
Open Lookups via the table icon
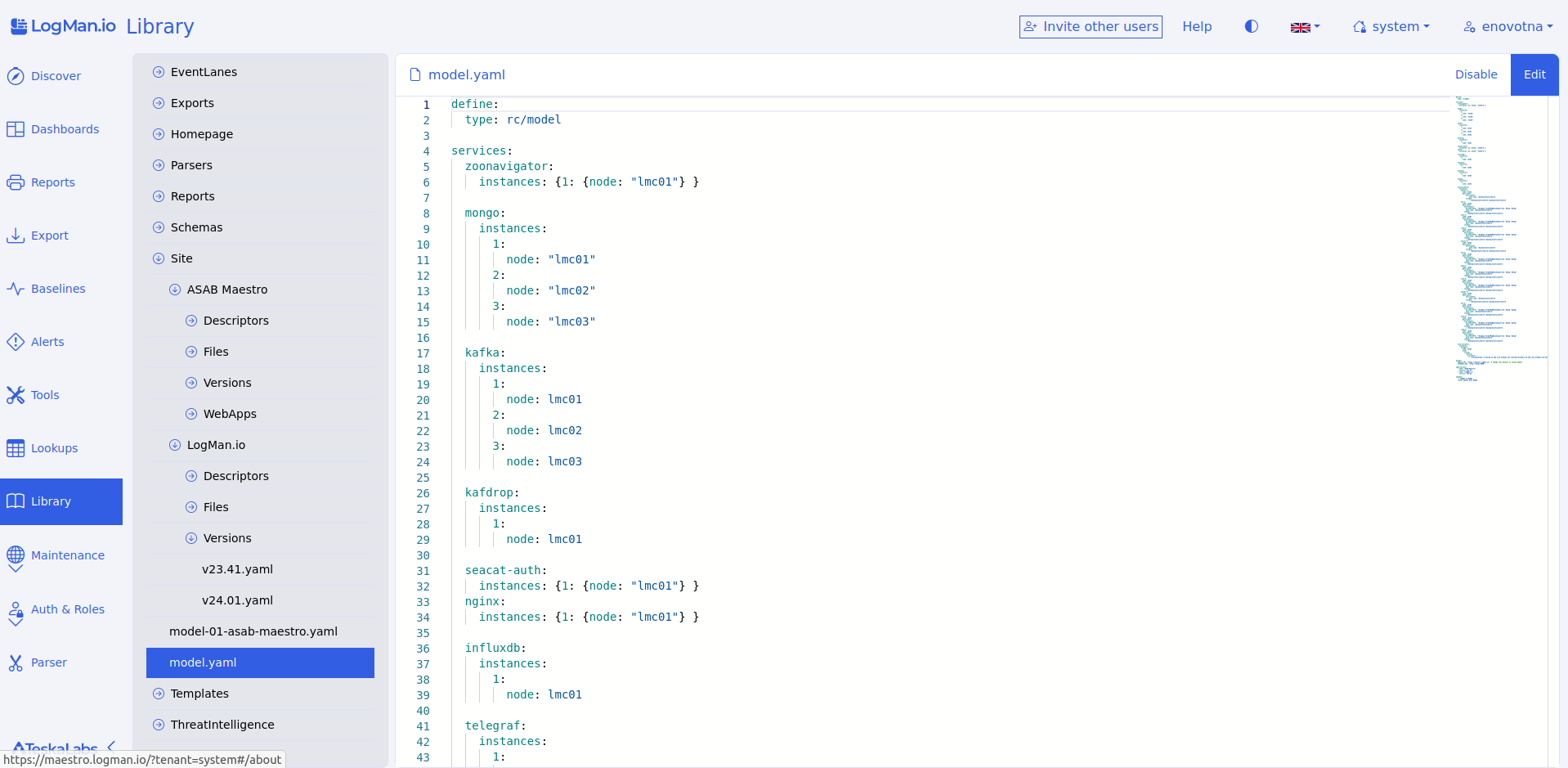tap(16, 448)
